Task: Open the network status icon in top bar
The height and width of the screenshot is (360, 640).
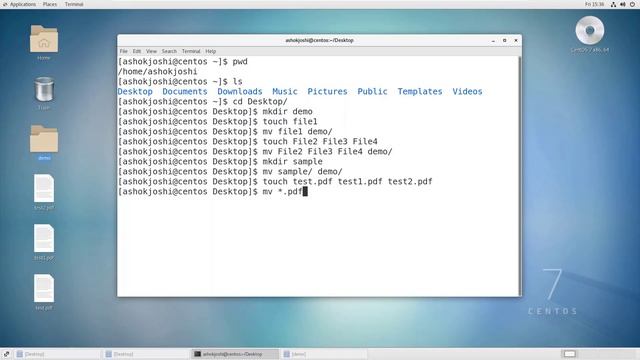Action: coord(613,4)
